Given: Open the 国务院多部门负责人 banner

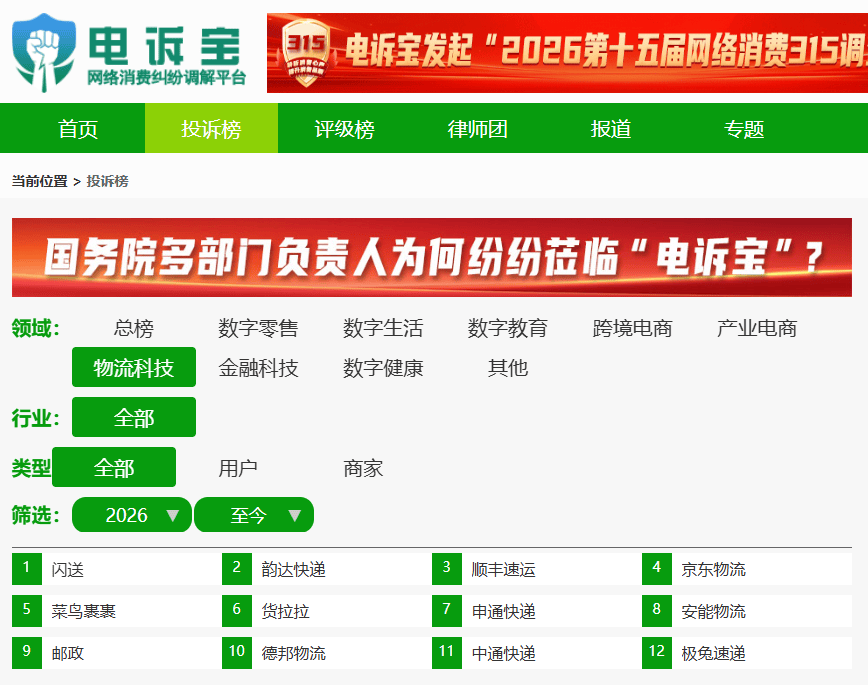Looking at the screenshot, I should point(432,257).
